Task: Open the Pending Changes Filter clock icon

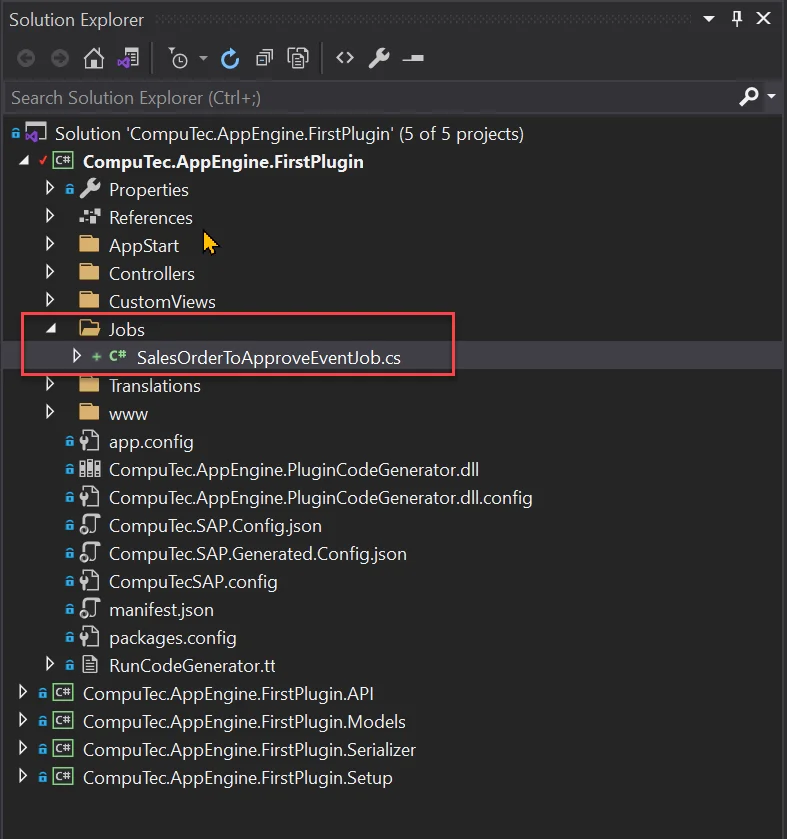Action: (x=178, y=59)
